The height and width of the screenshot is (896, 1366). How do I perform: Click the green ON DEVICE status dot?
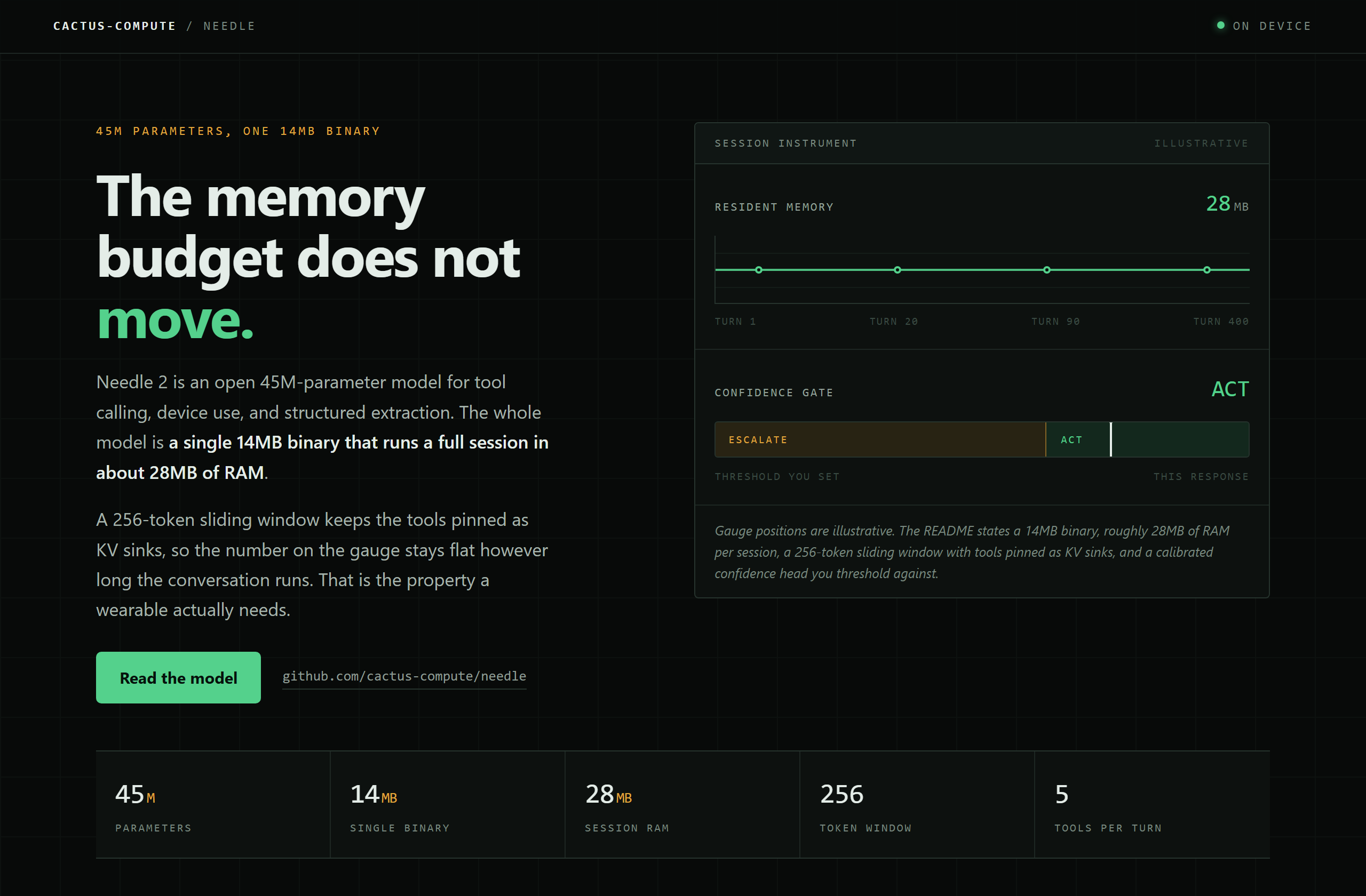point(1221,25)
